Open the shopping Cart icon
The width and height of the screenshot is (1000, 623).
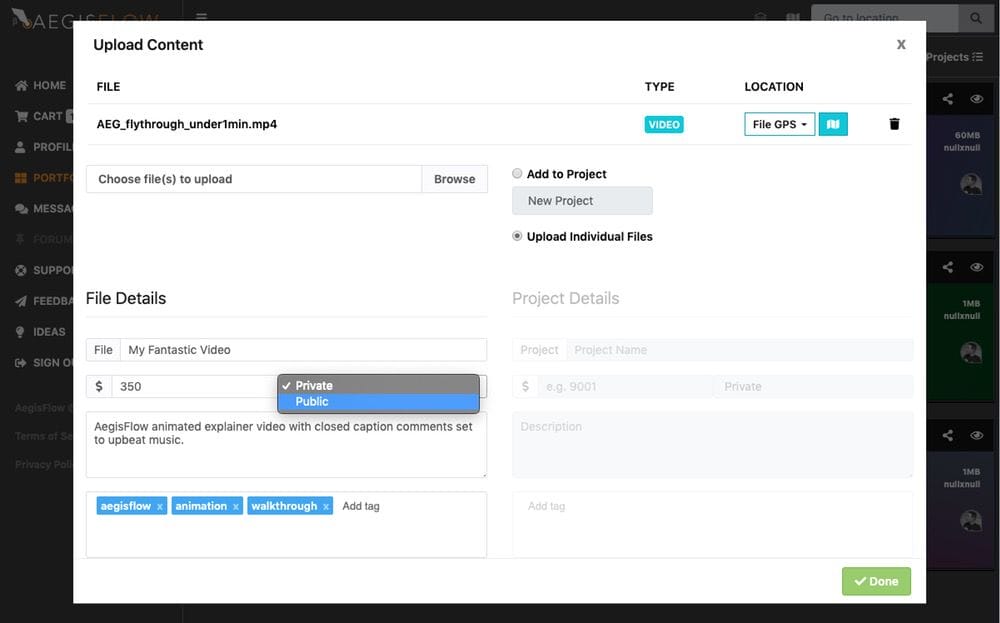[x=20, y=115]
